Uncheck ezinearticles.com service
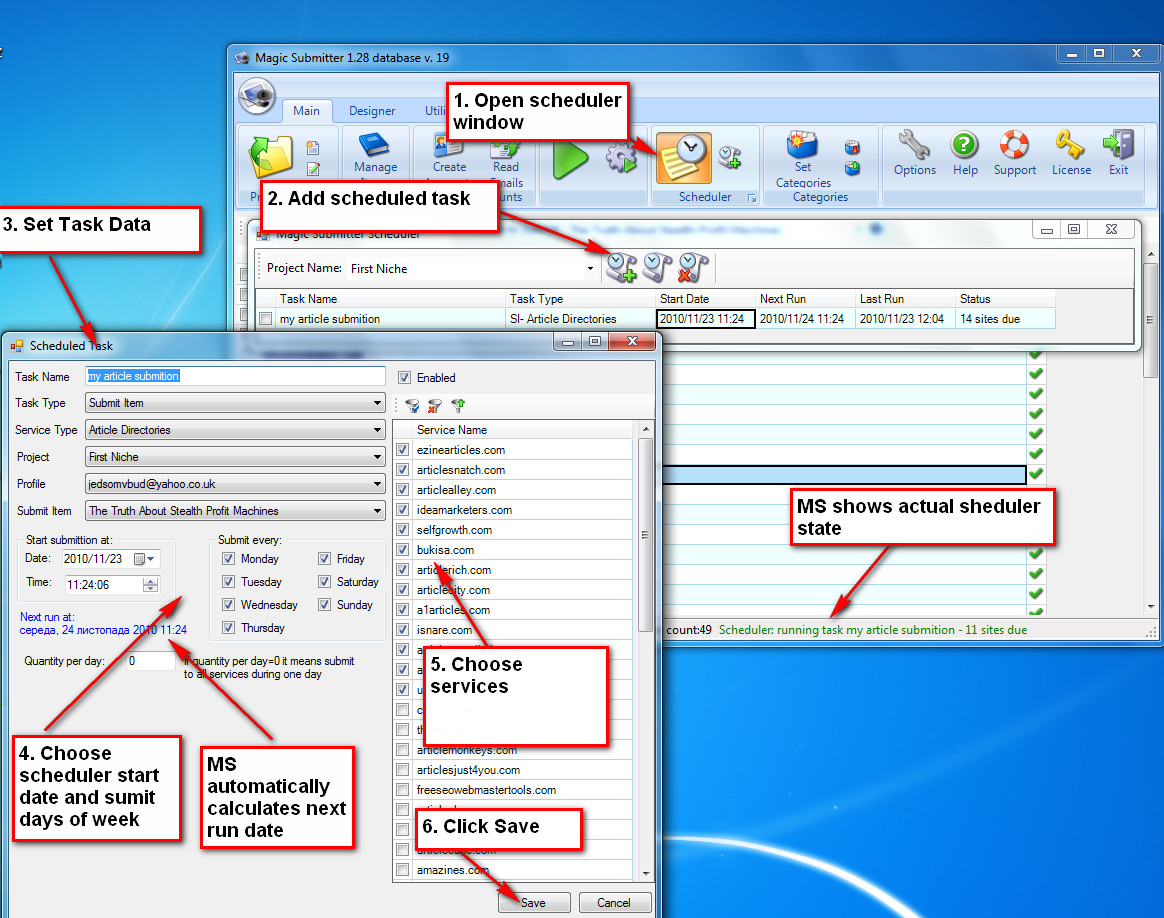1164x918 pixels. (402, 450)
